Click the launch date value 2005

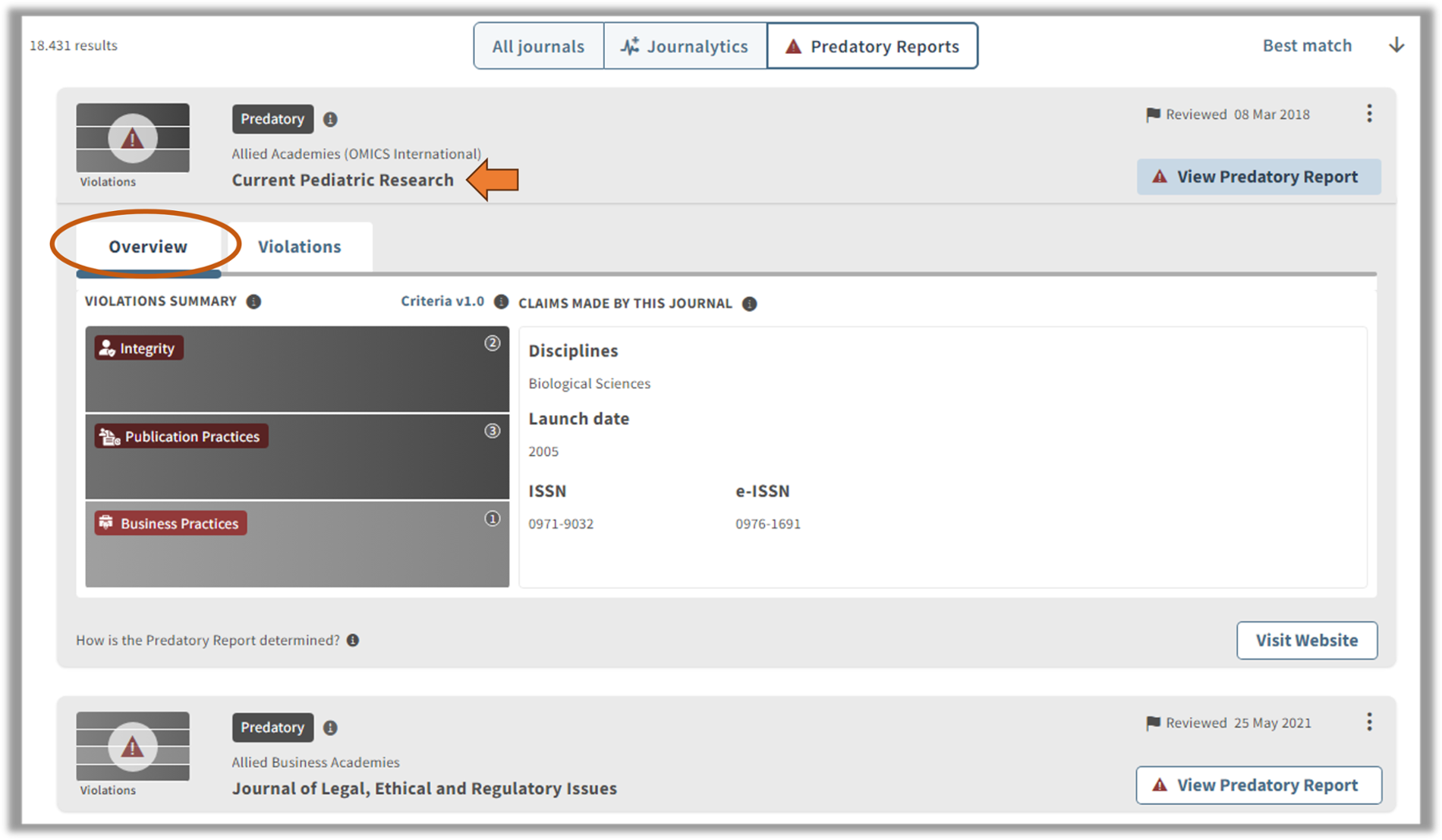pos(543,451)
